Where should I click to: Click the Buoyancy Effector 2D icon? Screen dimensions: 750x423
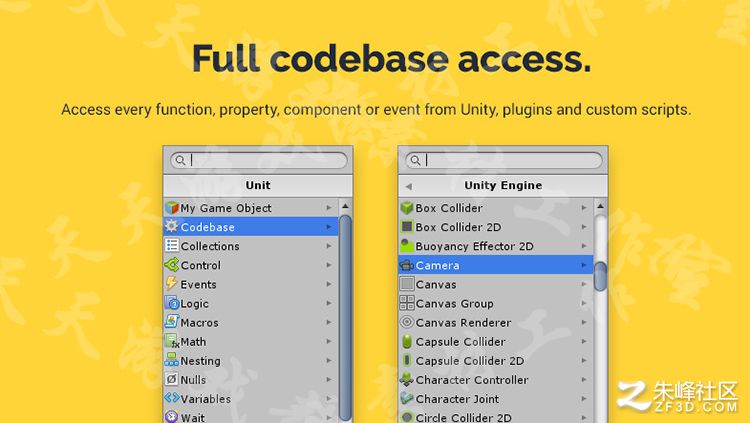click(x=407, y=245)
